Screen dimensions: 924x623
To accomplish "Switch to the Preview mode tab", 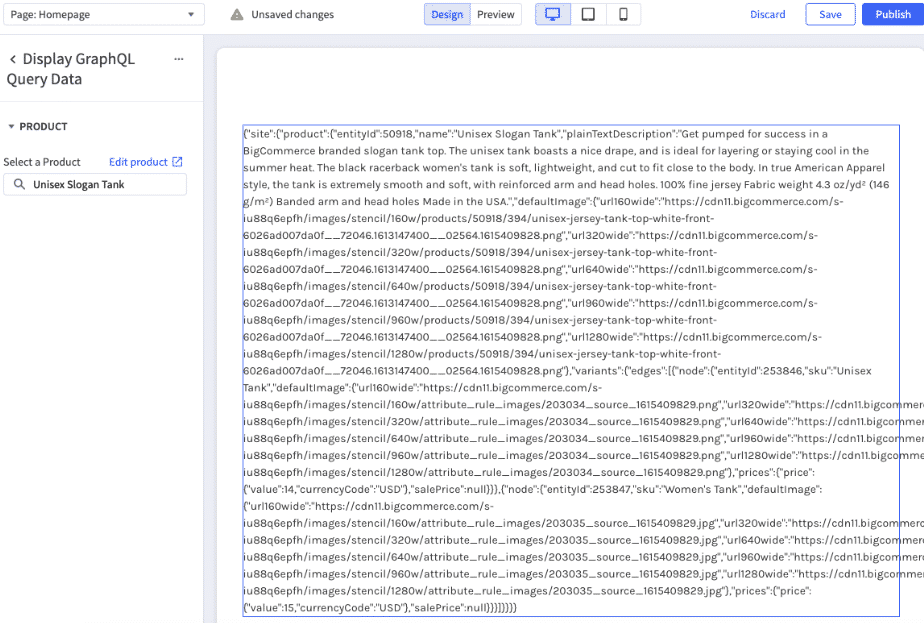I will coord(495,15).
